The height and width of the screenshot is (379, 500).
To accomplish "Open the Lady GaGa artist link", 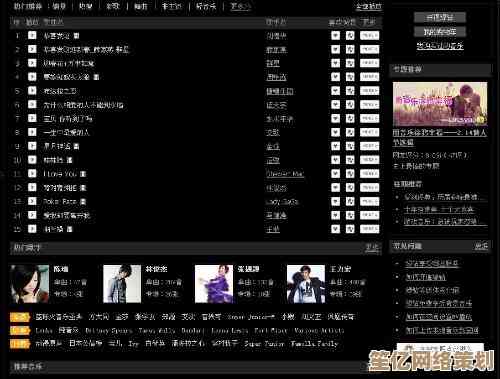I will [x=282, y=202].
